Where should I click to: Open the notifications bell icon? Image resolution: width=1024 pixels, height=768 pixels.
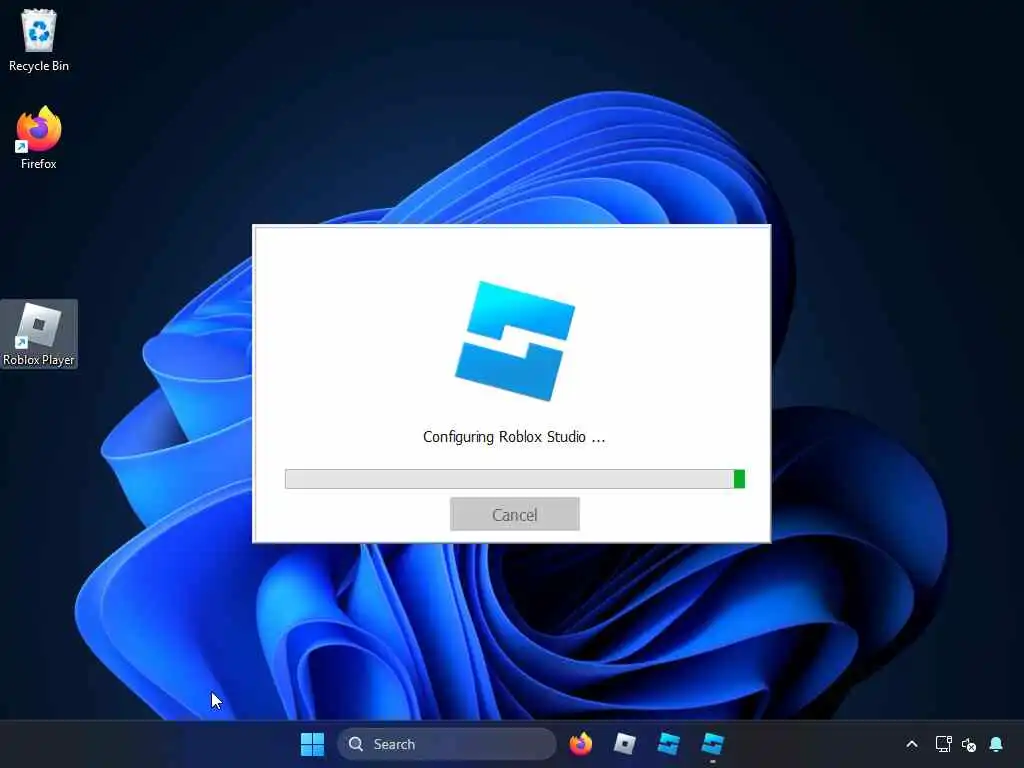[996, 744]
